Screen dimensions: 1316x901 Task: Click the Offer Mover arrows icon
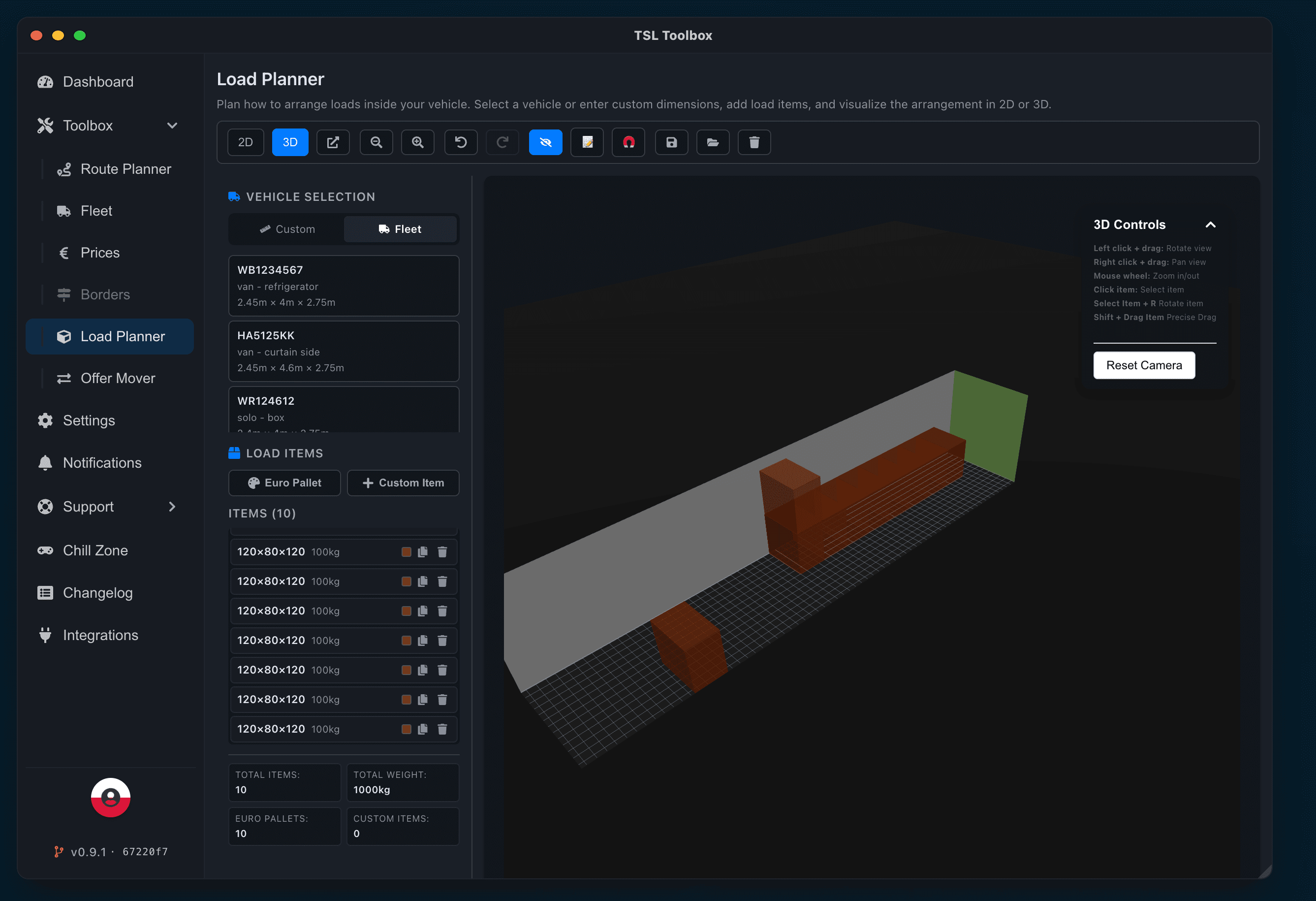pos(64,379)
